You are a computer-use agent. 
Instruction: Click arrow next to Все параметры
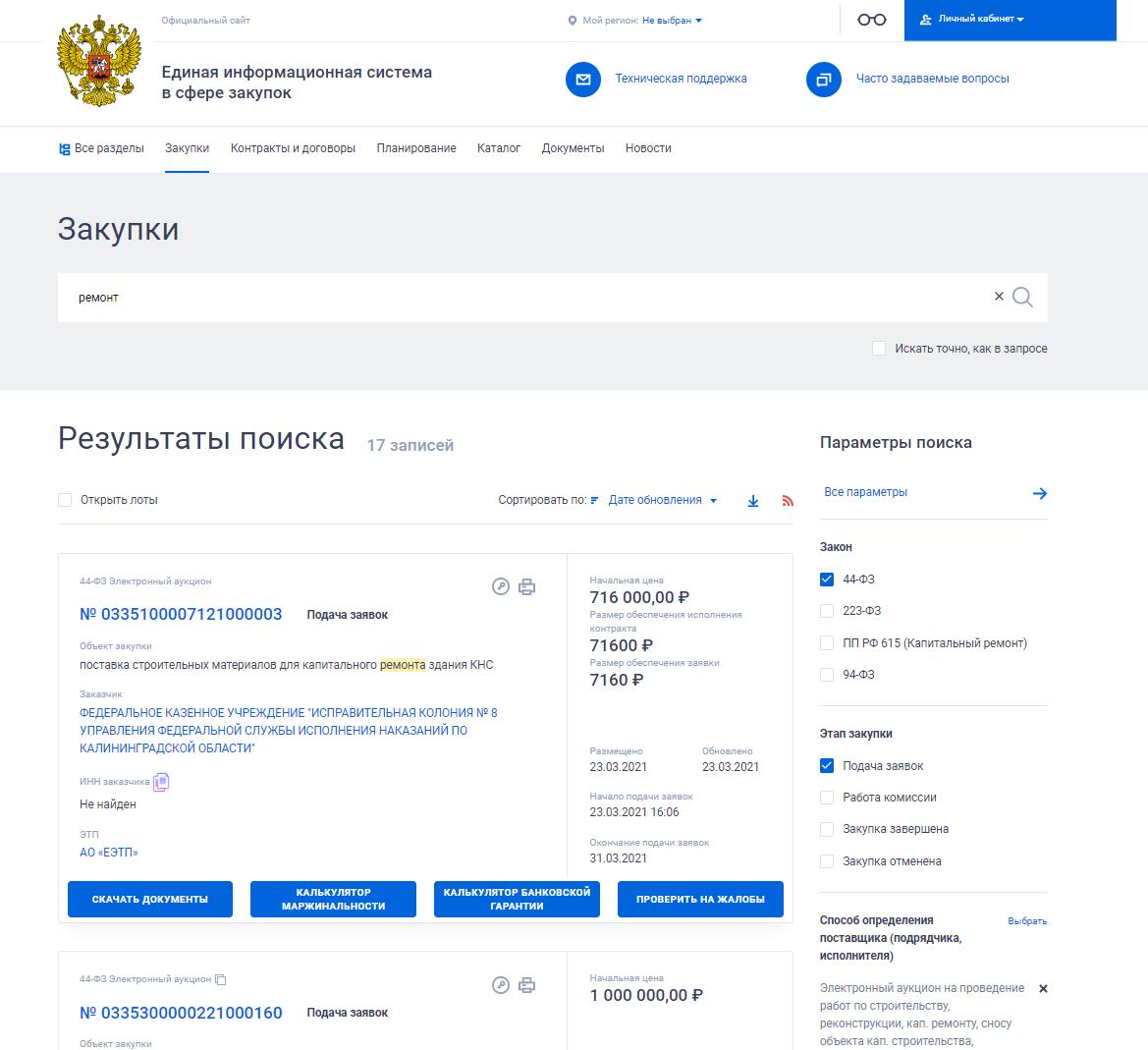coord(1040,493)
